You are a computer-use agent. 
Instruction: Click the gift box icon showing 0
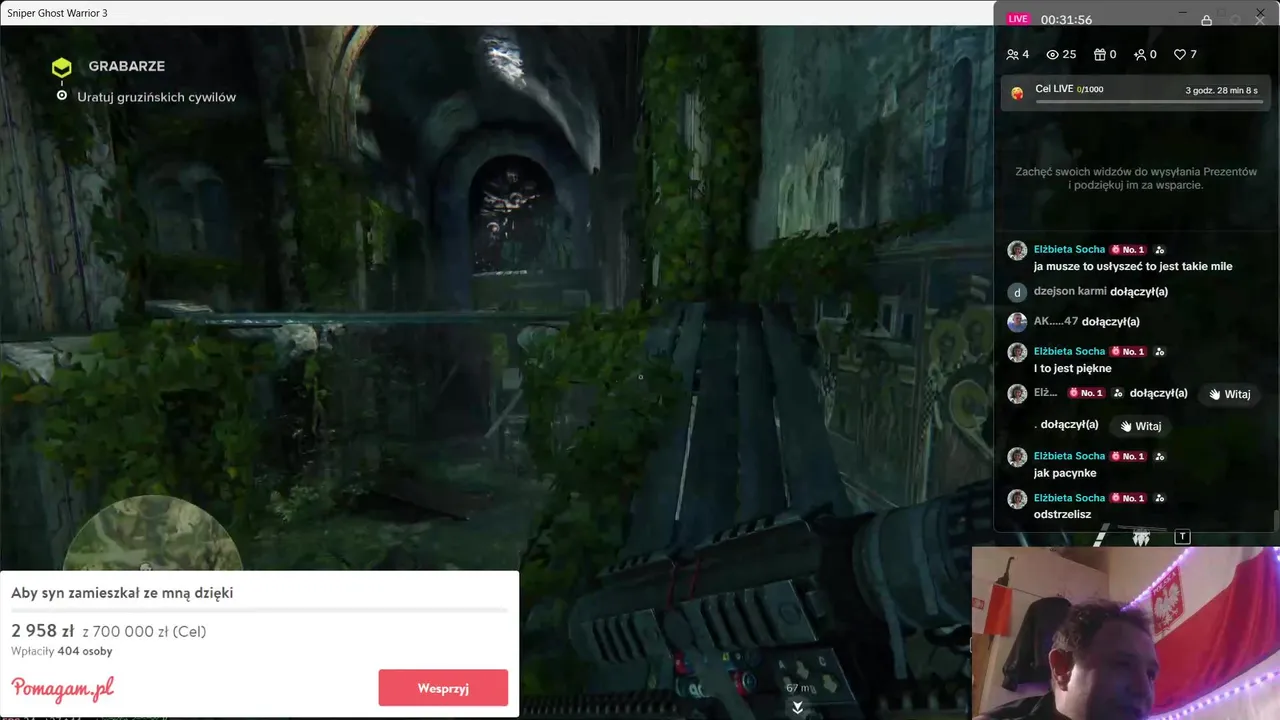1100,55
